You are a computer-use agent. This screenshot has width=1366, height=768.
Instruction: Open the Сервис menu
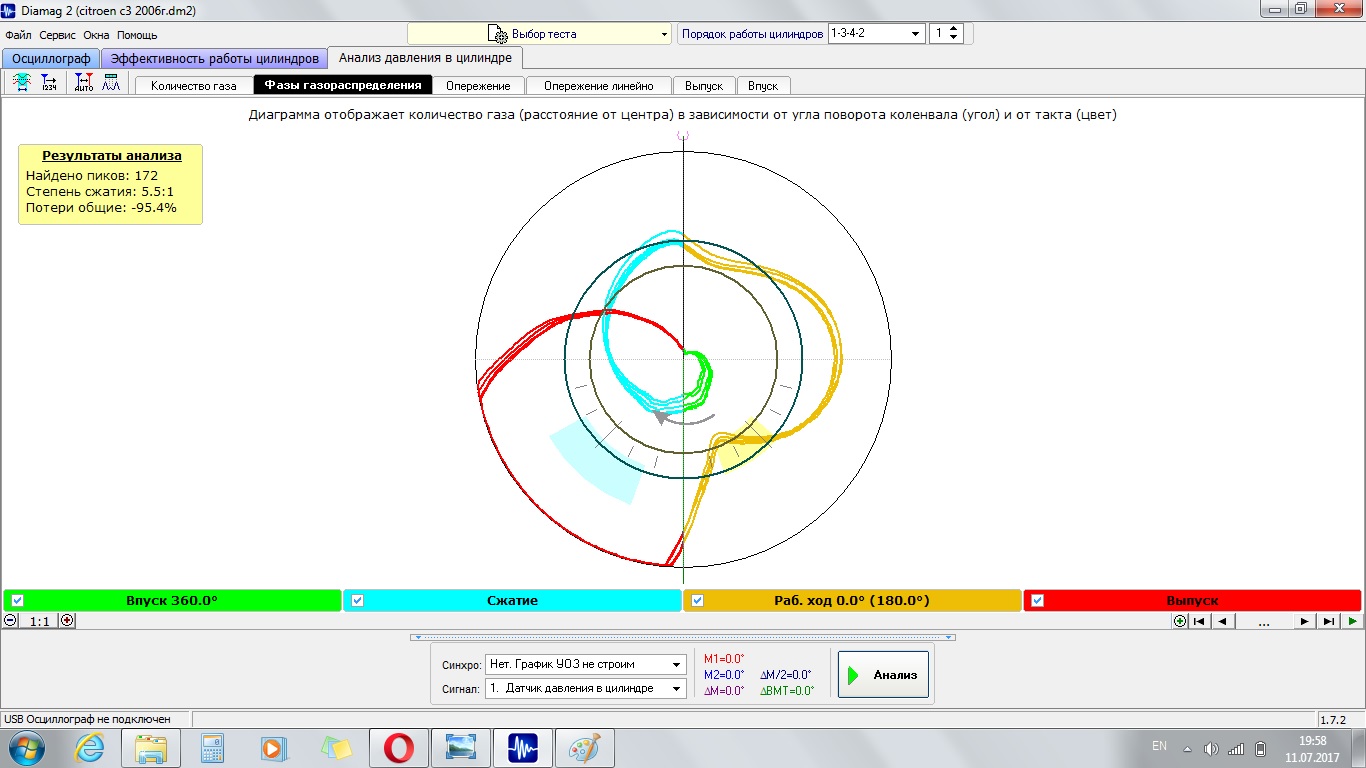(x=58, y=35)
